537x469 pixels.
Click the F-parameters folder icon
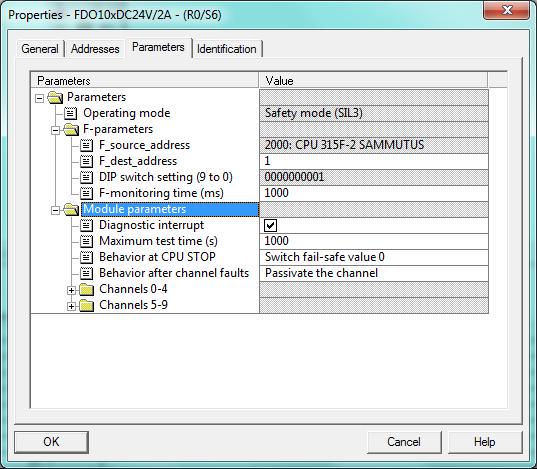click(x=71, y=129)
